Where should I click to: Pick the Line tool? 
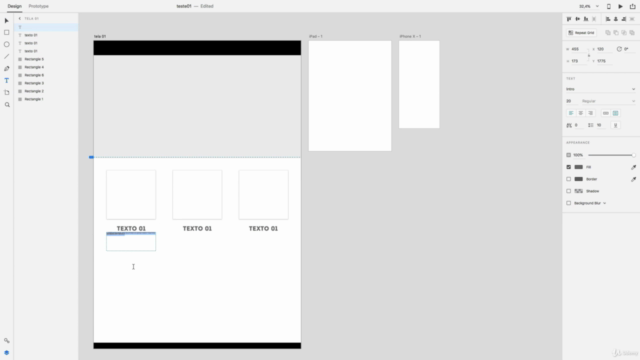7,56
